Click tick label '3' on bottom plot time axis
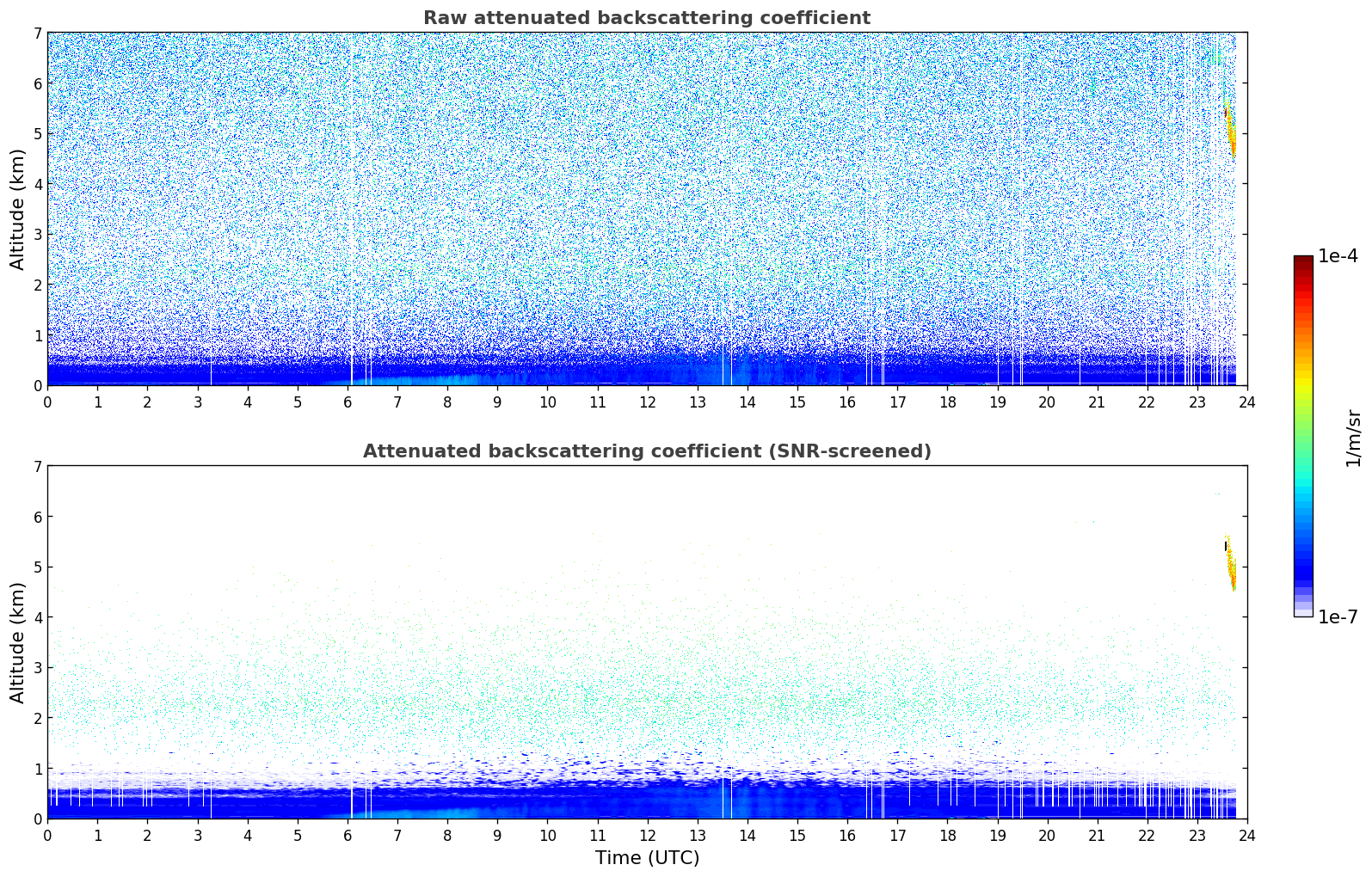This screenshot has width=1372, height=877. pyautogui.click(x=197, y=836)
